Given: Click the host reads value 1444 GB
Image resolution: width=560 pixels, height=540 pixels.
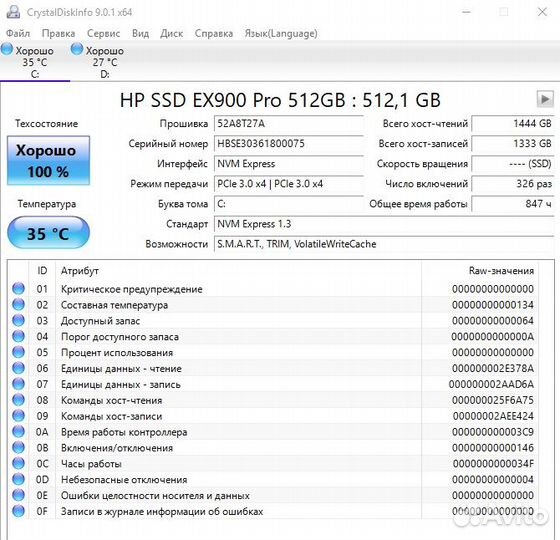Looking at the screenshot, I should pos(513,124).
